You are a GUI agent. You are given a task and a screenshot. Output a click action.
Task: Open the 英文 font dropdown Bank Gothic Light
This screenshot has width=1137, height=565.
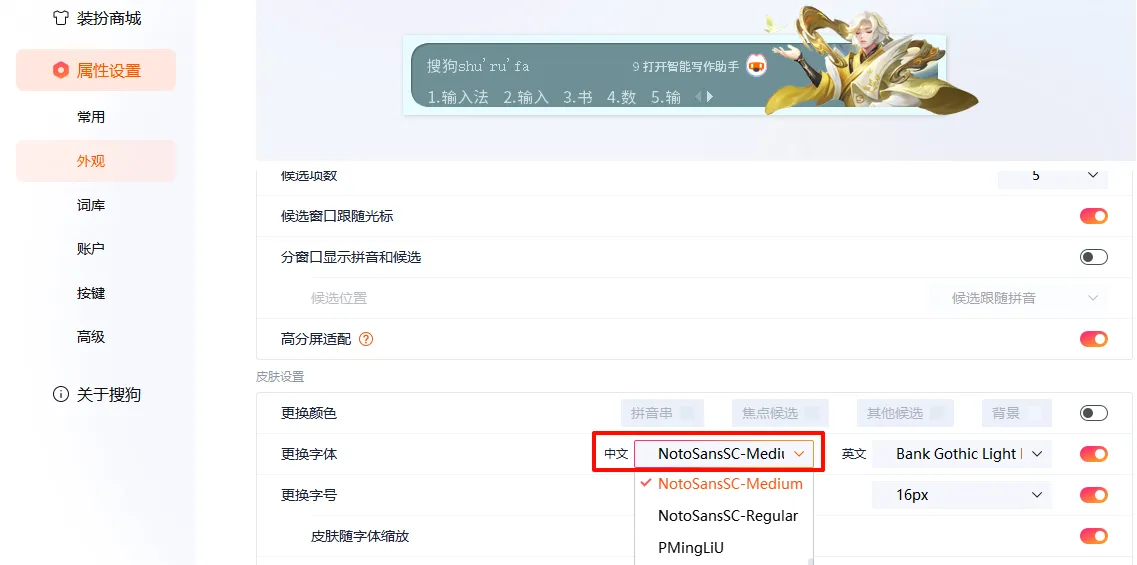(x=962, y=454)
